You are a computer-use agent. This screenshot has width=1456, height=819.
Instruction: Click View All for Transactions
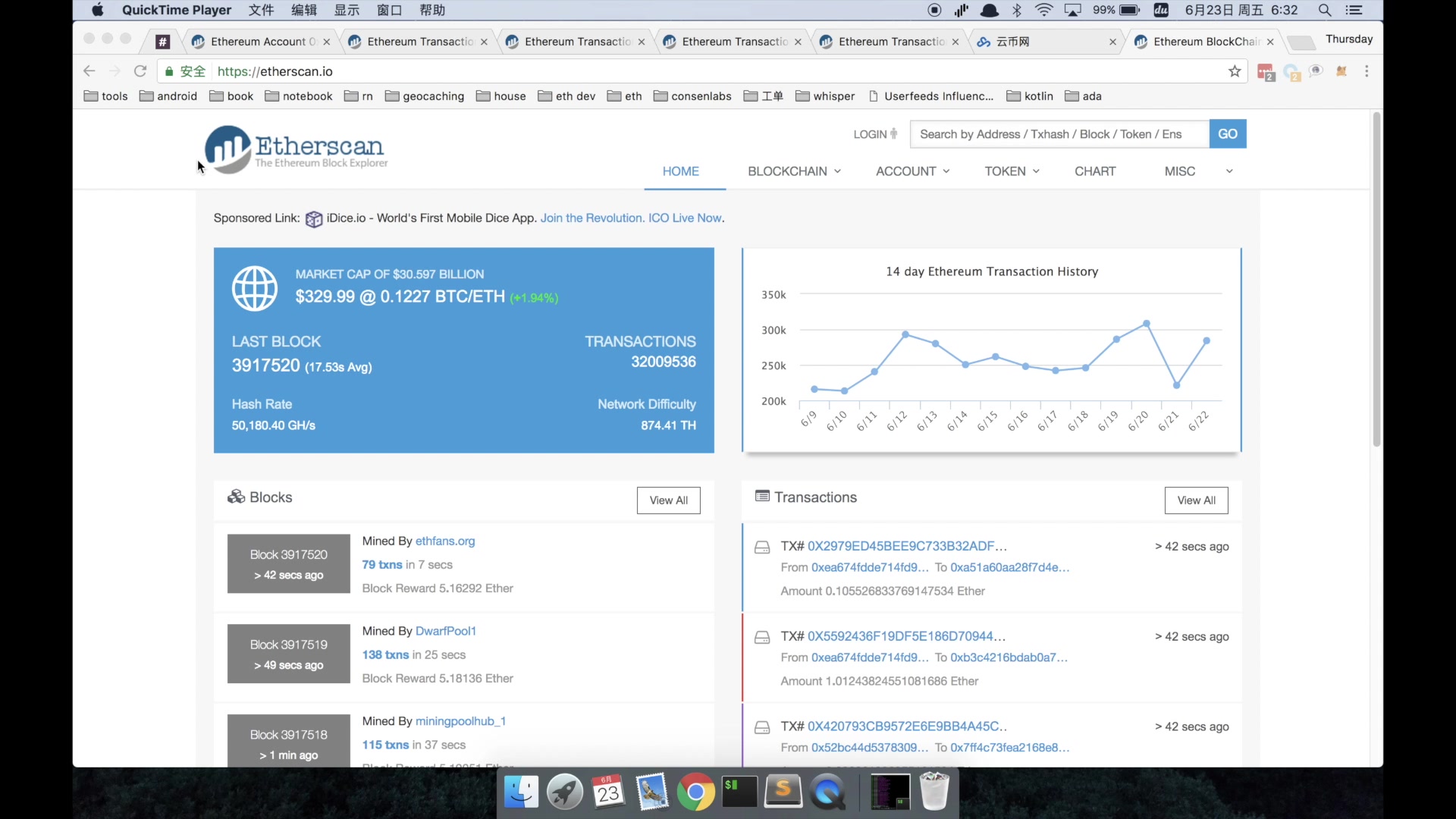(1196, 500)
